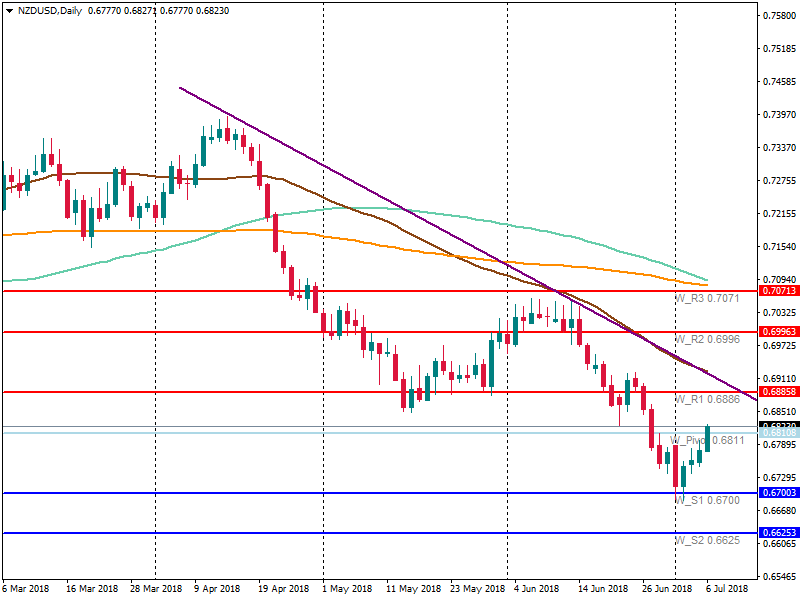The image size is (800, 600).
Task: Select the W_R2 0.6996 label
Action: 707,339
